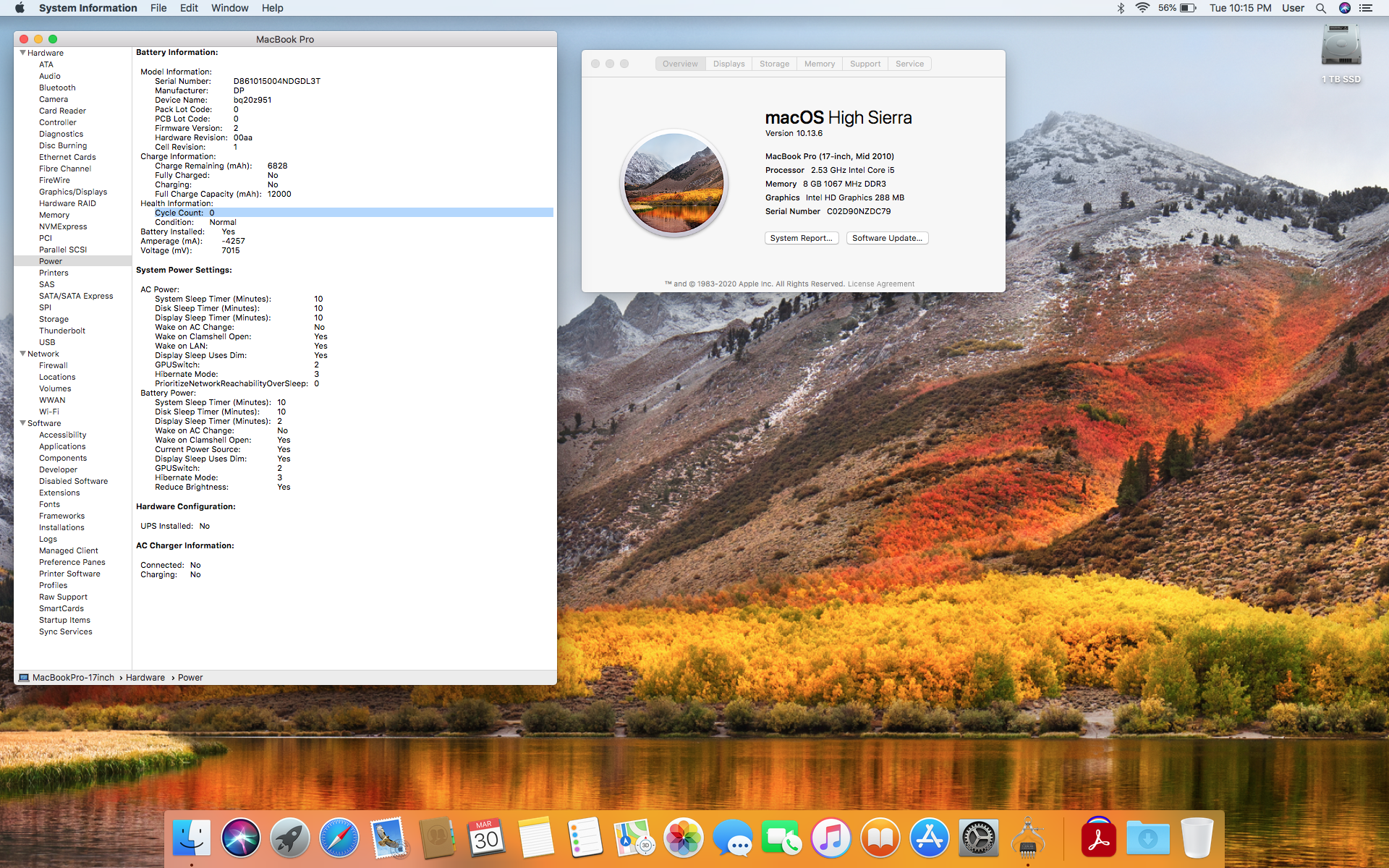Open the File menu
The image size is (1389, 868).
(x=158, y=8)
